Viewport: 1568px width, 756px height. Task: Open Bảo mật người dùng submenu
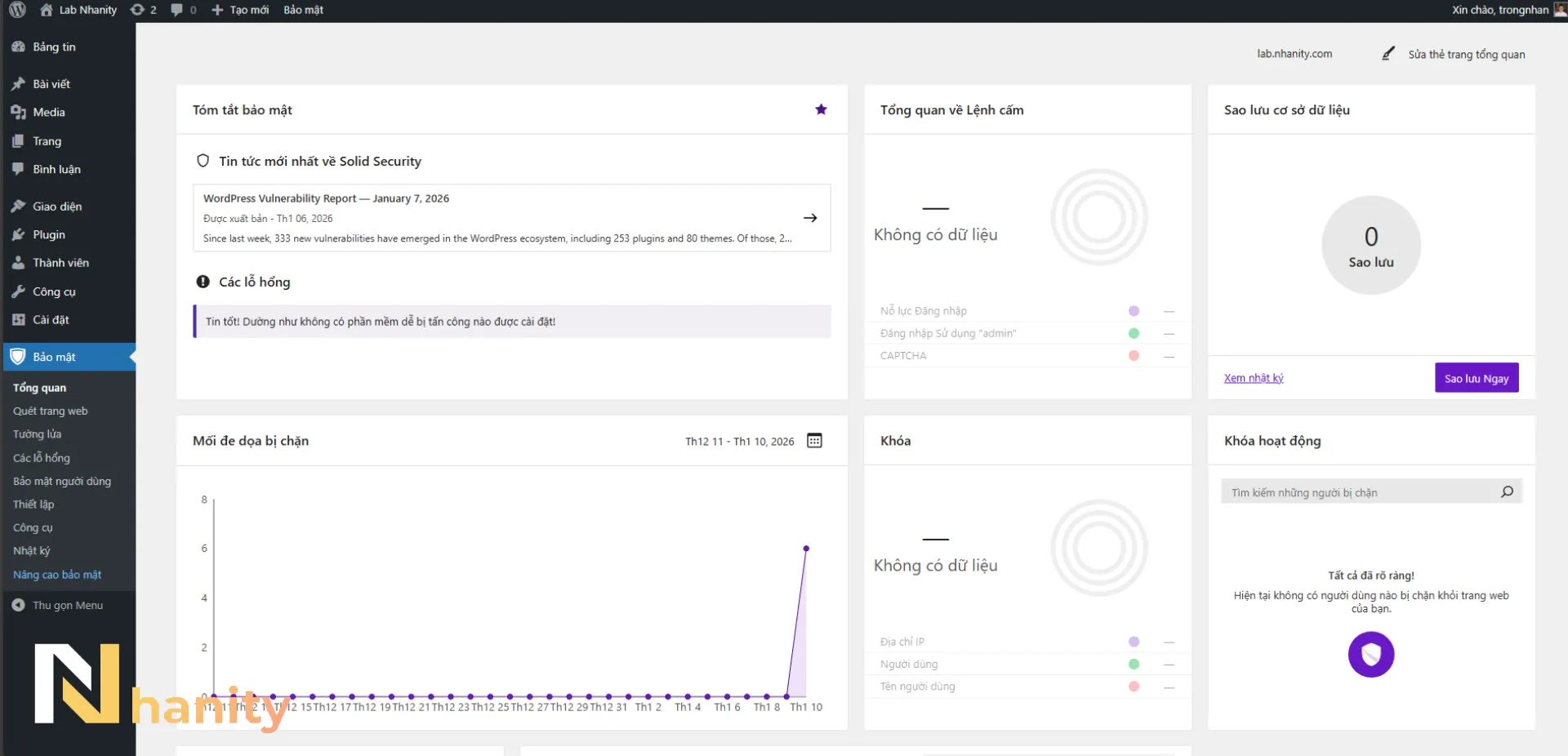point(62,481)
